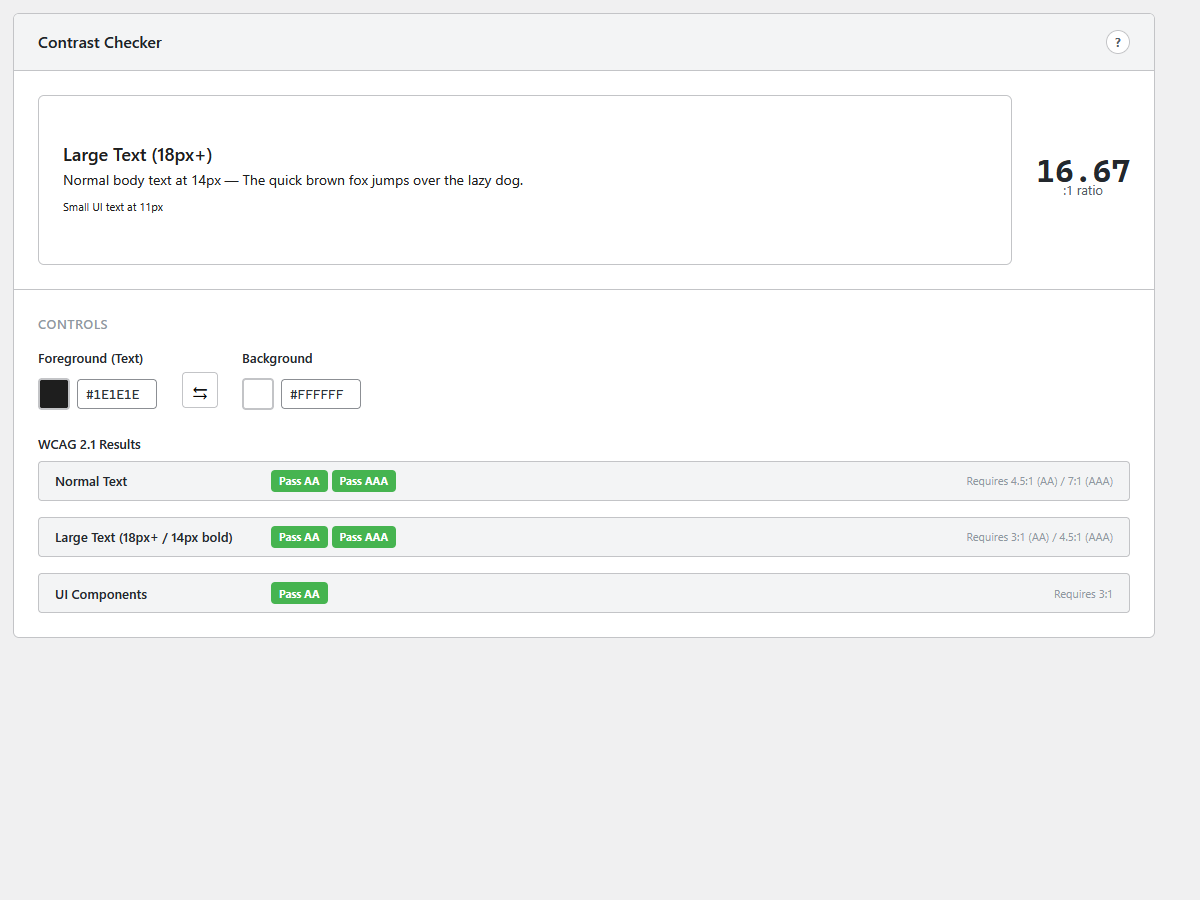
Task: Click the Pass AA badge for Large Text
Action: (299, 537)
